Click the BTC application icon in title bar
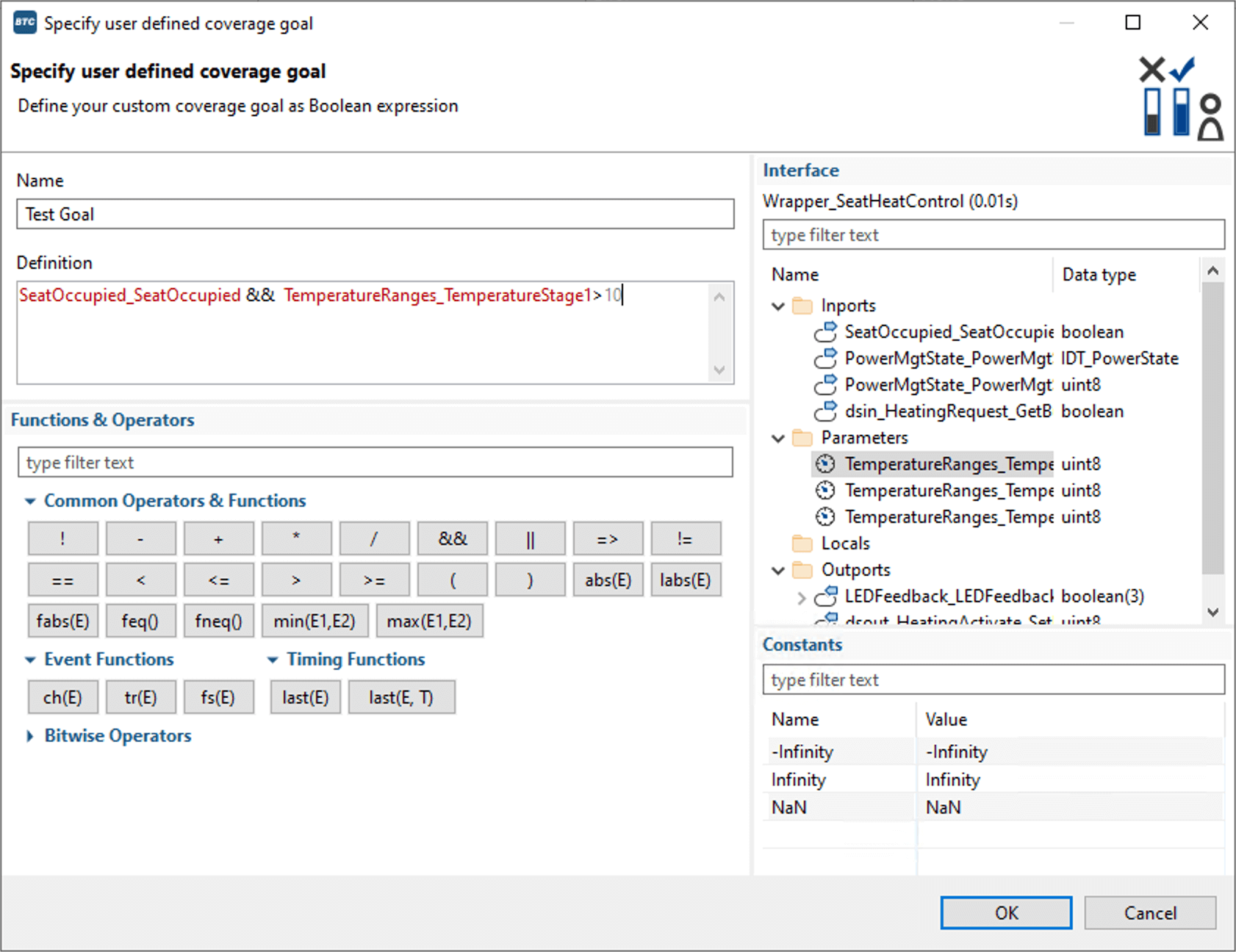 [24, 23]
